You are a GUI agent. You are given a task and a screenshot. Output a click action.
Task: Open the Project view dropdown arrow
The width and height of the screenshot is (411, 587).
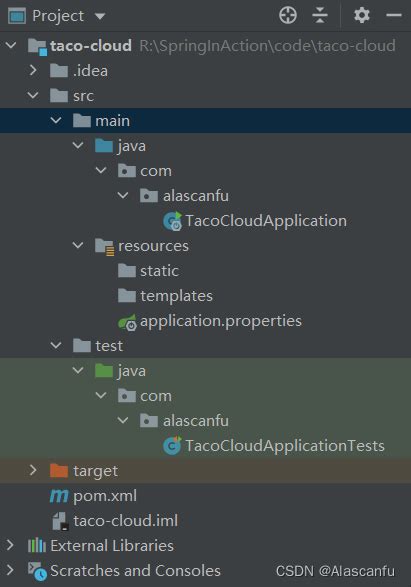tap(100, 16)
